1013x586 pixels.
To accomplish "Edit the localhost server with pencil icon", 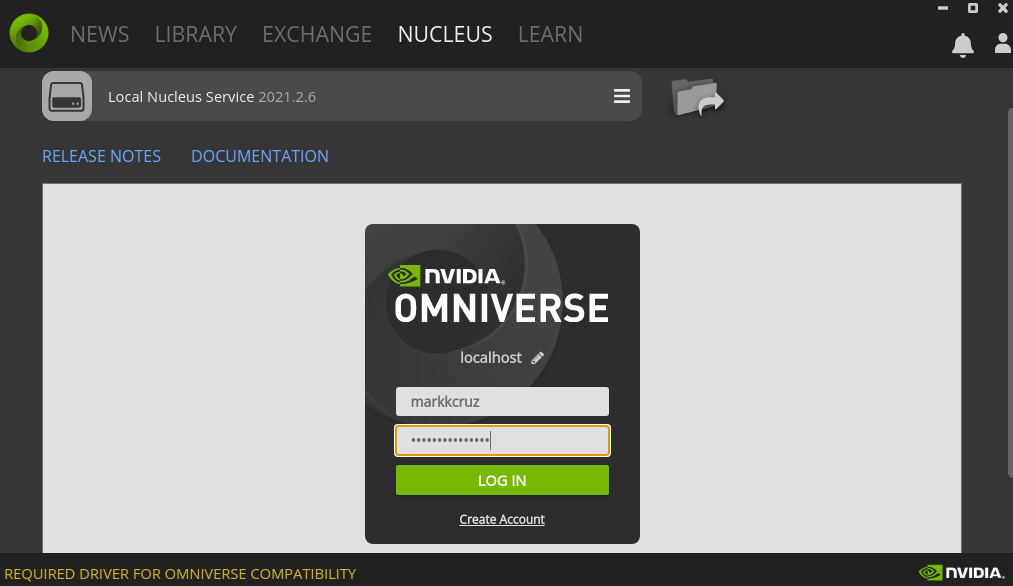I will 538,358.
